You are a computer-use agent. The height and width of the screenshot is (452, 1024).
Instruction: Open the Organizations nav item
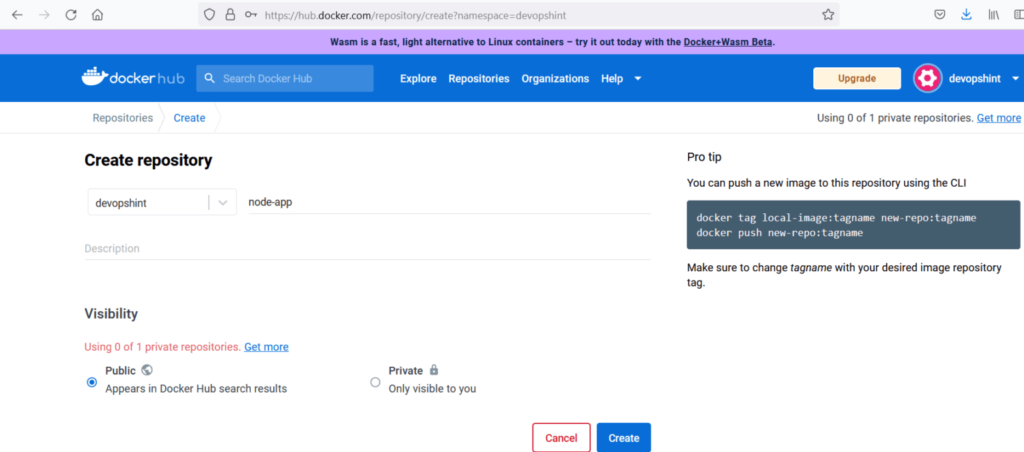tap(555, 78)
